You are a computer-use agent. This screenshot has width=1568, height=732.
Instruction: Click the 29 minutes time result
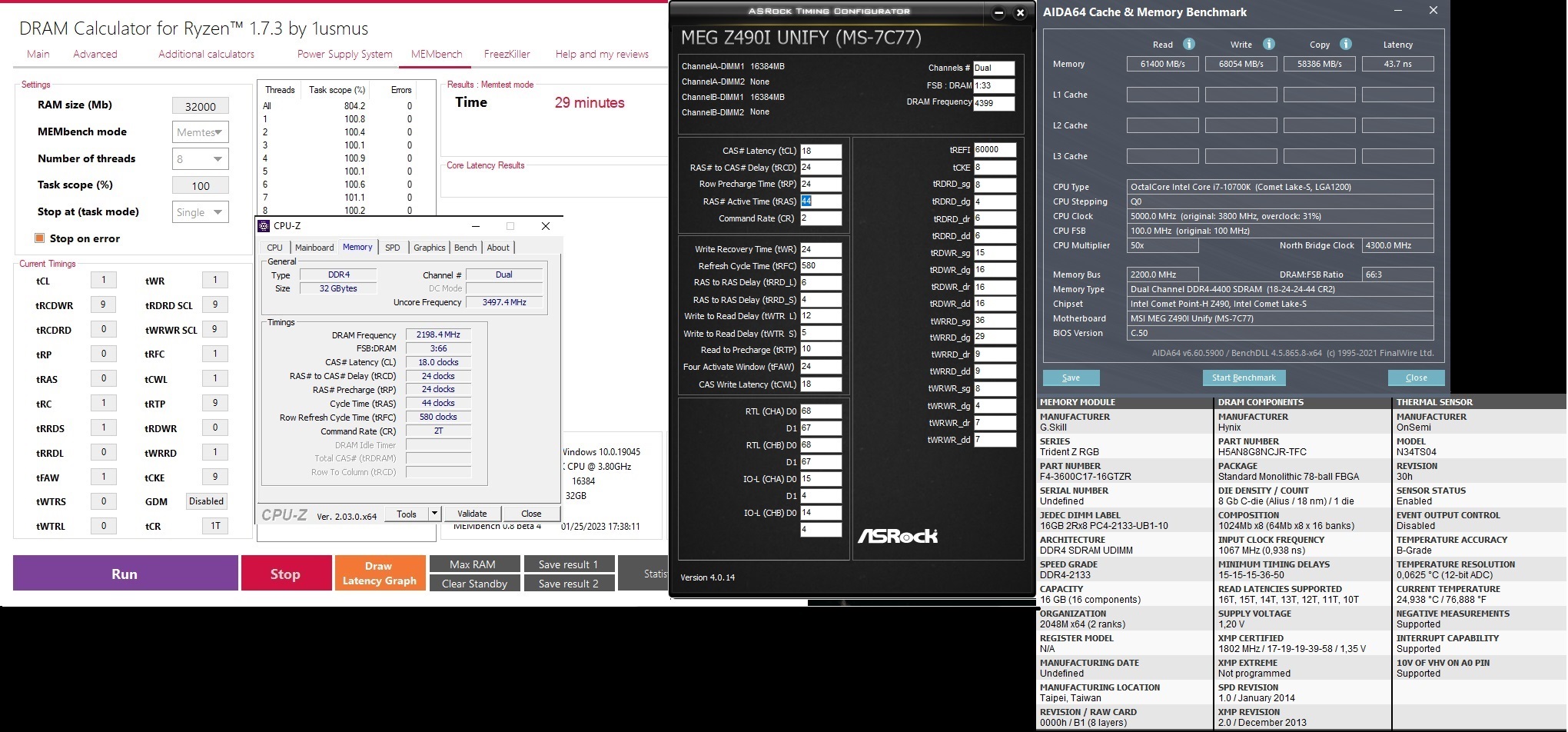pos(590,103)
